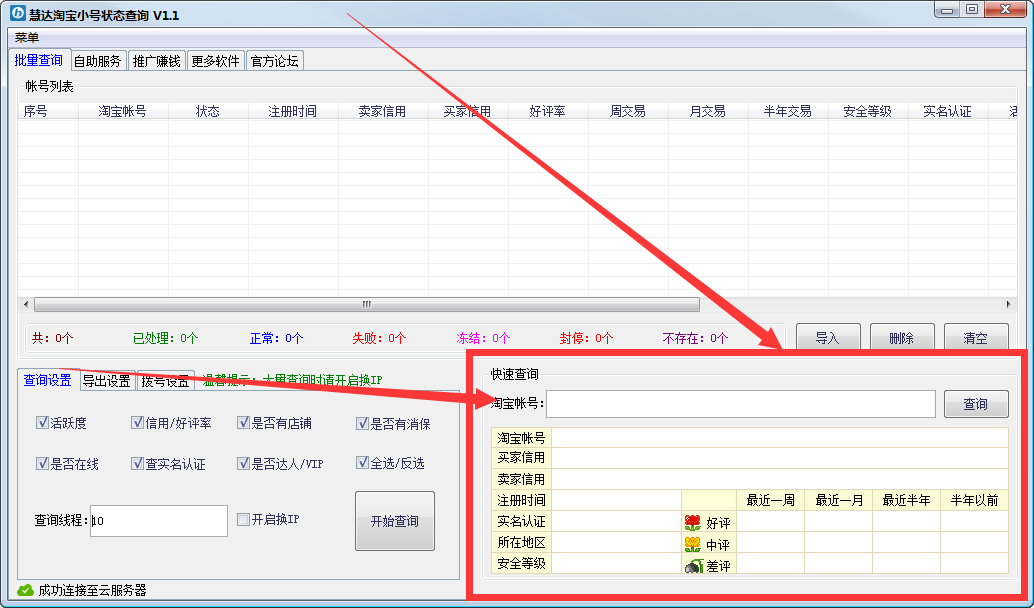
Task: Switch to the 自助服务 tab
Action: (x=97, y=61)
